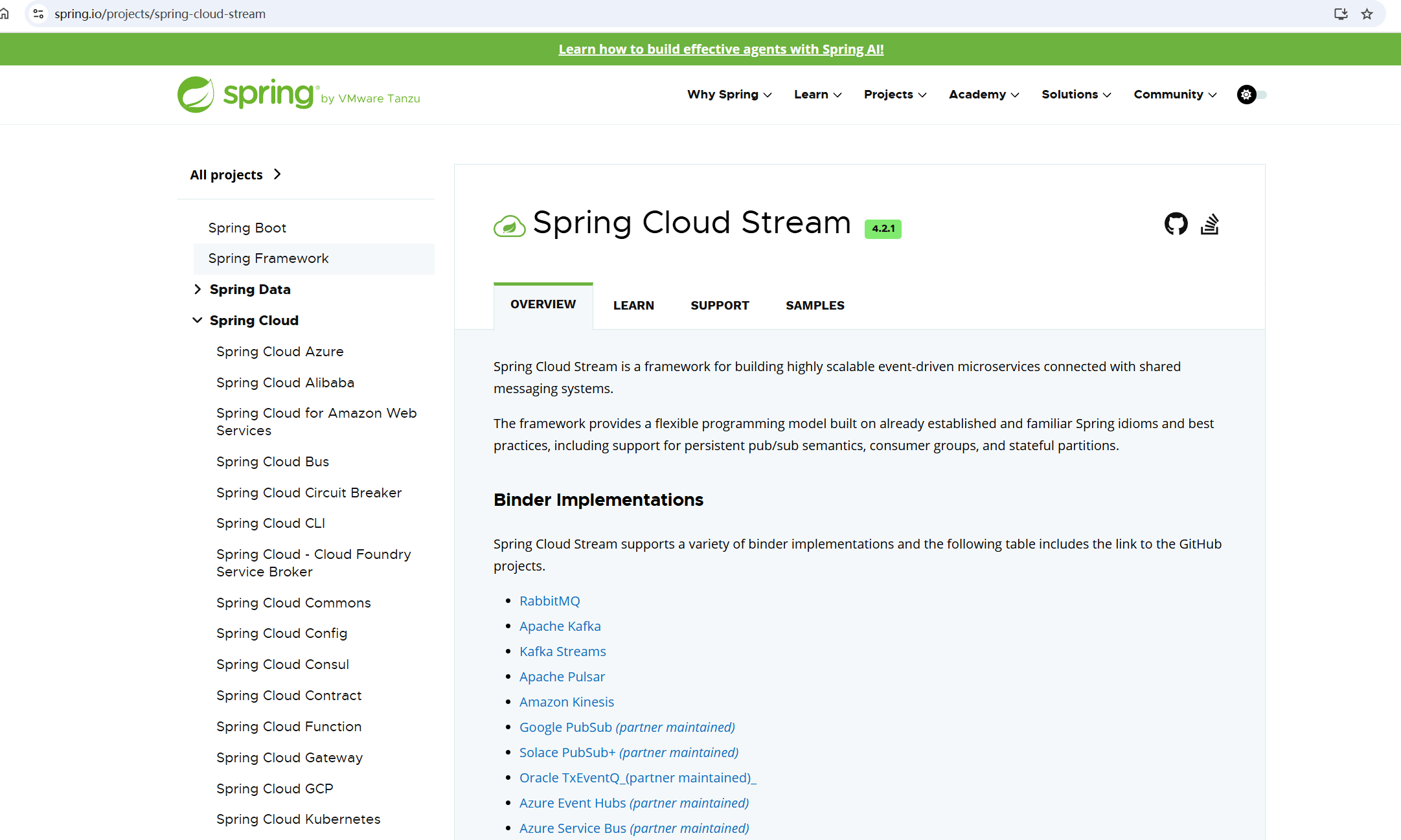Image resolution: width=1401 pixels, height=840 pixels.
Task: Click the install app icon in address bar
Action: point(1341,14)
